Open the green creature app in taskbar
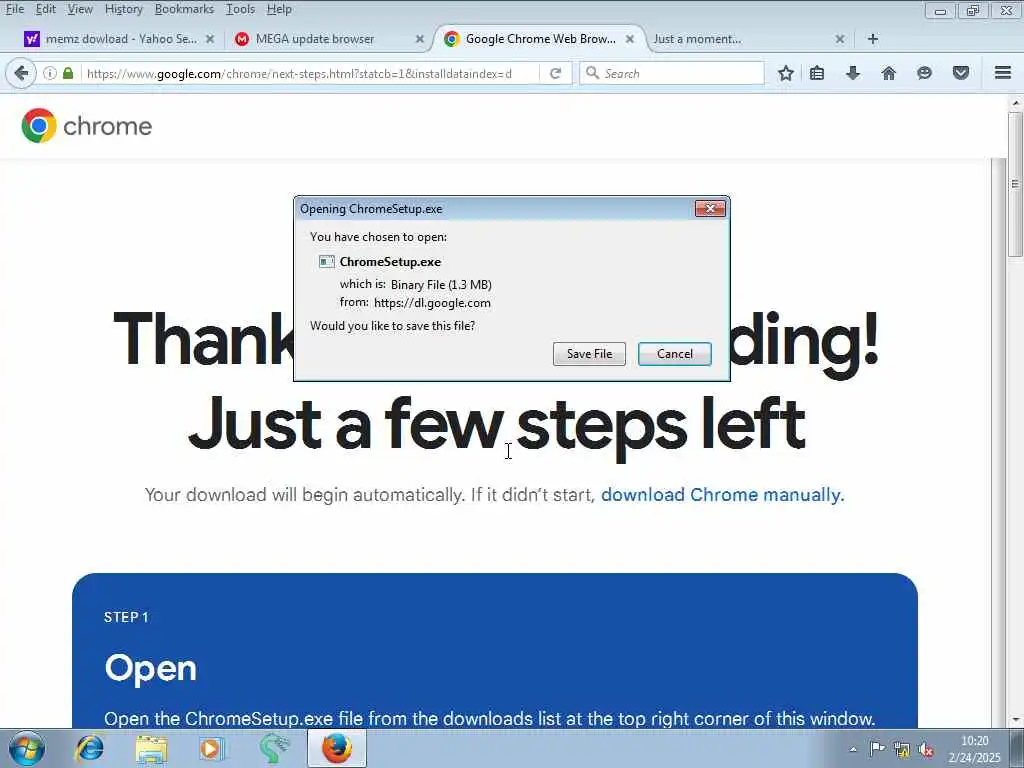This screenshot has width=1024, height=768. [x=274, y=748]
